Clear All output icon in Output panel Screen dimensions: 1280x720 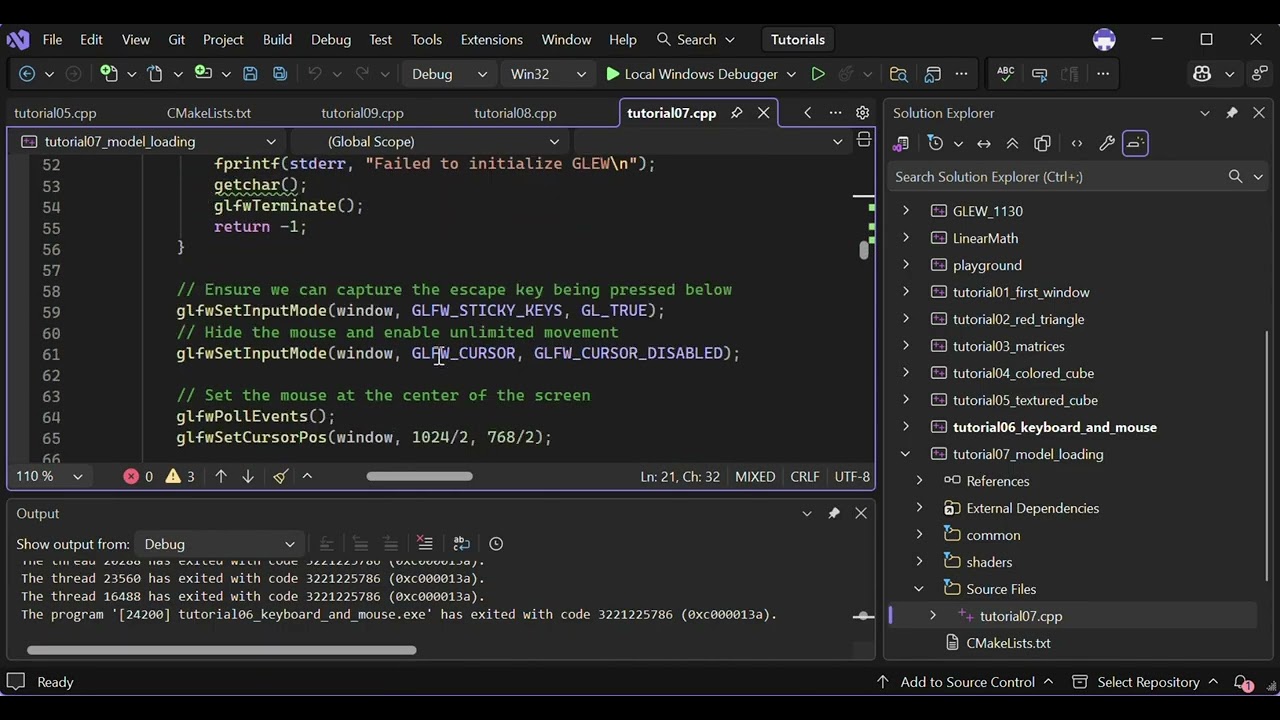click(425, 543)
